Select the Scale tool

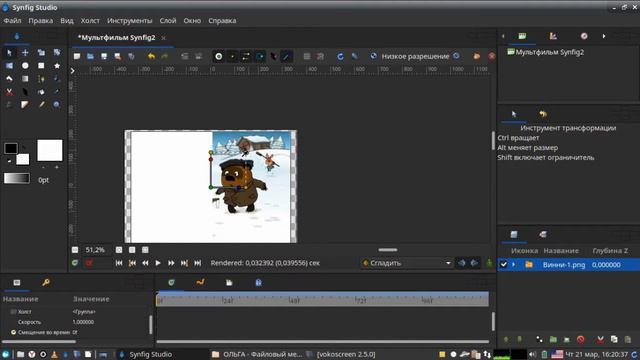click(x=41, y=53)
